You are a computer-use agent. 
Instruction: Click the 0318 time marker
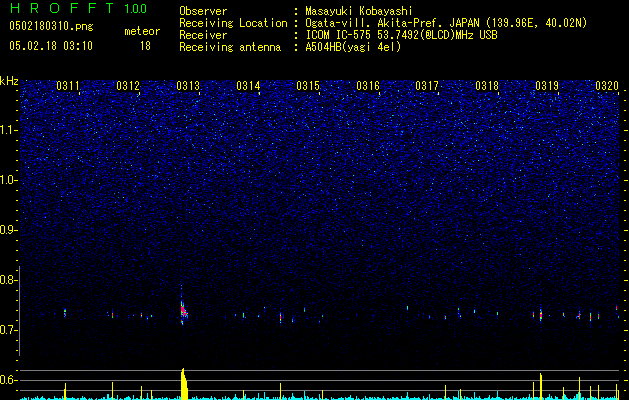click(487, 85)
